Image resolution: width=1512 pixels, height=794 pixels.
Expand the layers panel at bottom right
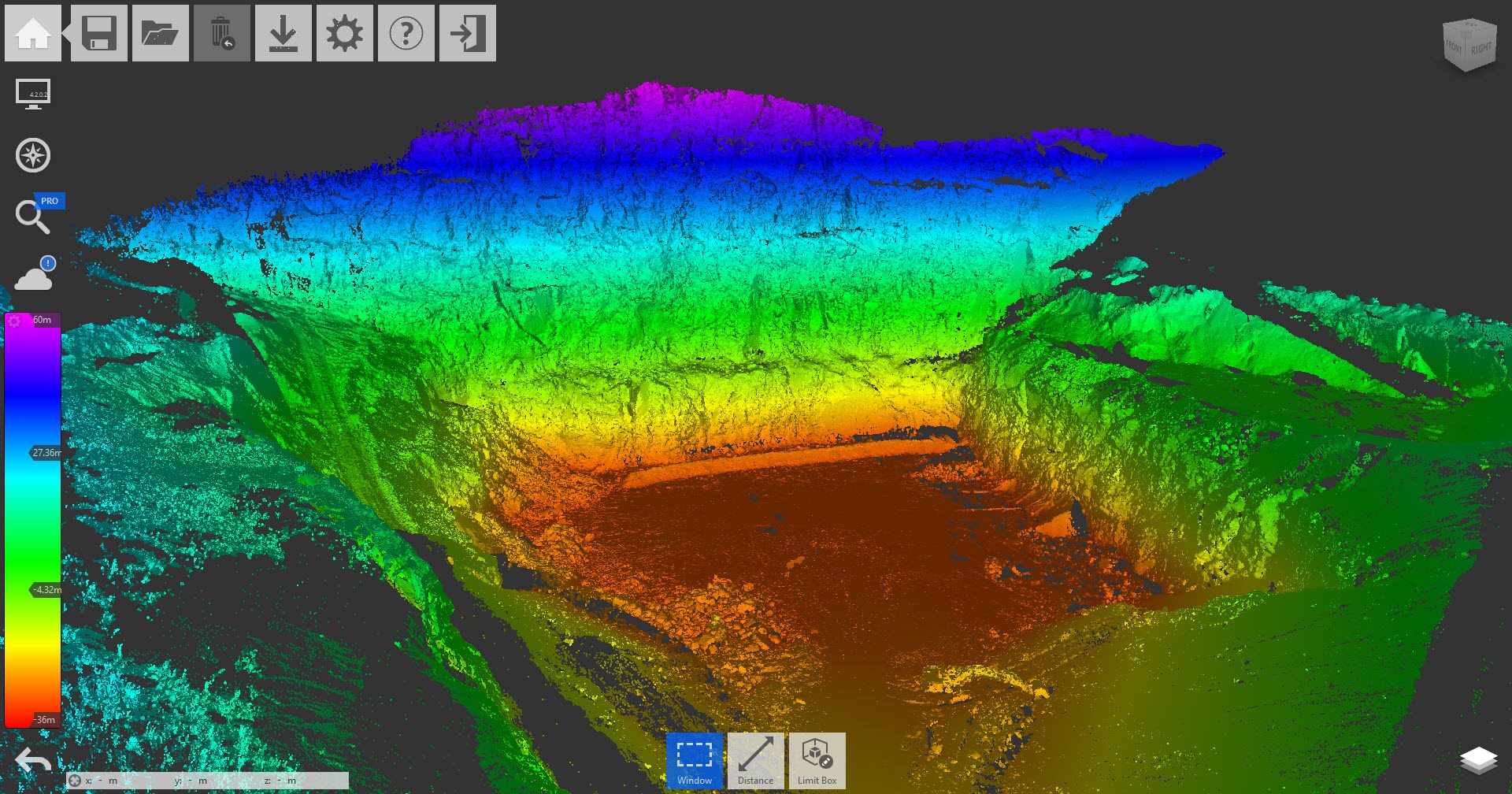pos(1478,761)
